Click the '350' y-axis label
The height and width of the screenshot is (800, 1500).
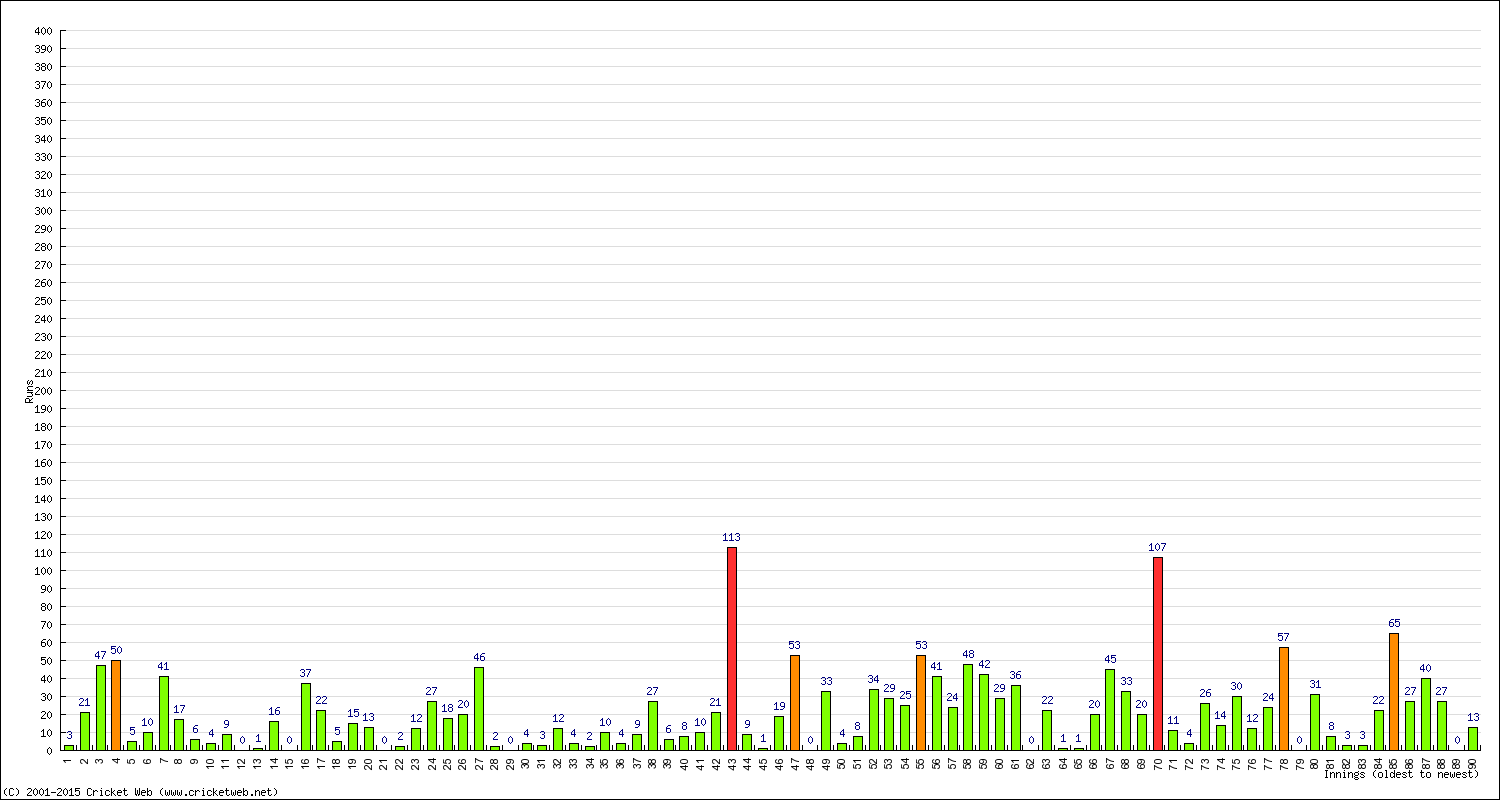[43, 121]
